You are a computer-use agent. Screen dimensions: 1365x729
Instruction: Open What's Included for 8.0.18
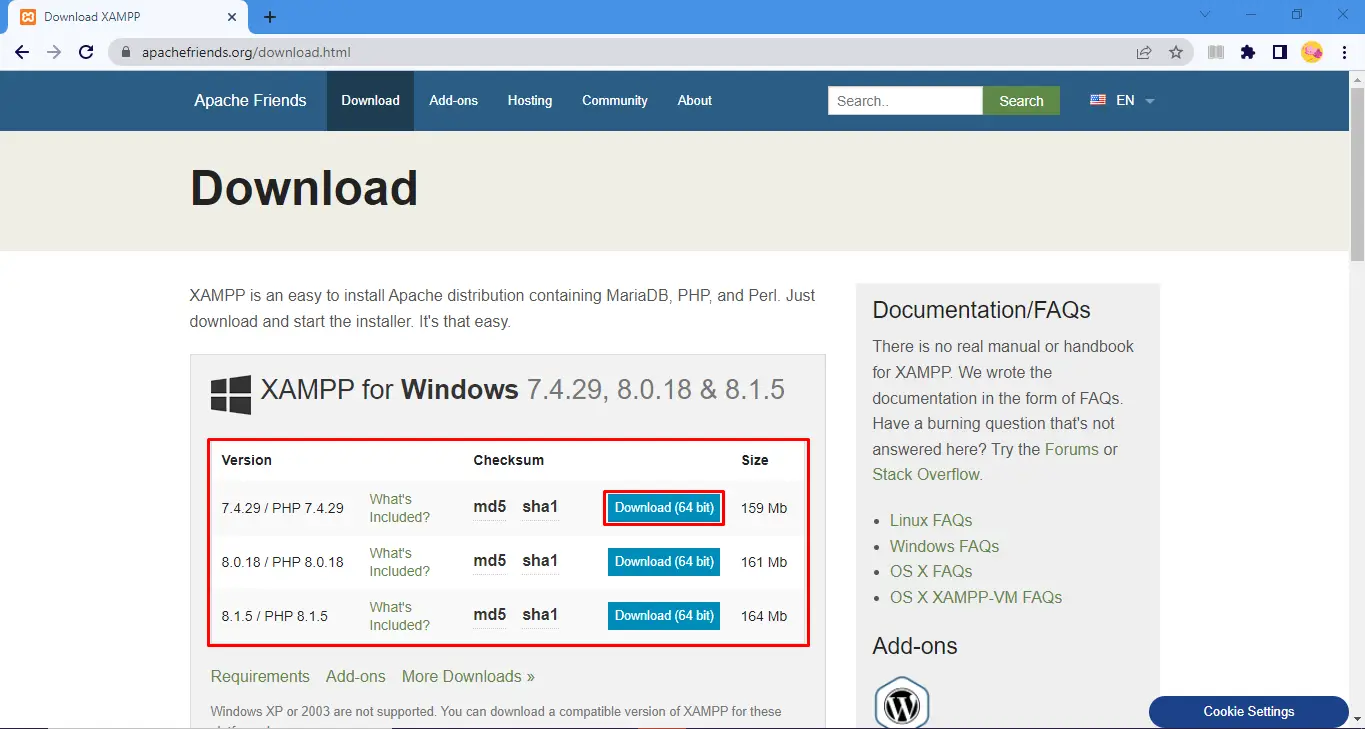[x=400, y=562]
